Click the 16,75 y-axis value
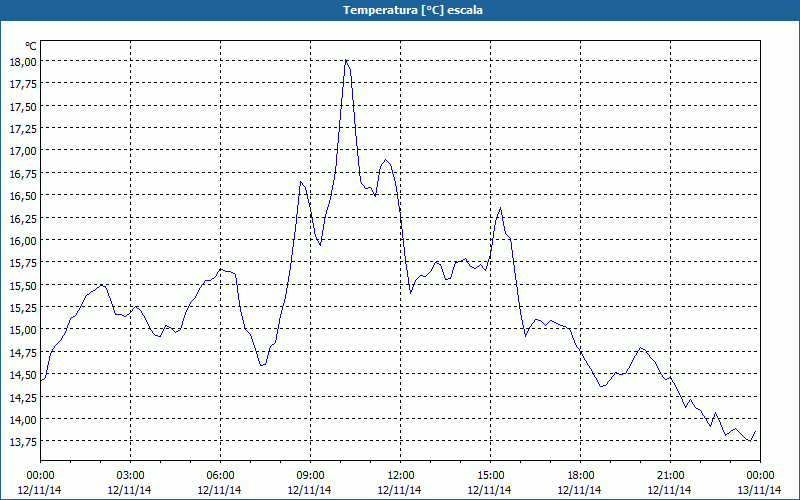 point(23,173)
